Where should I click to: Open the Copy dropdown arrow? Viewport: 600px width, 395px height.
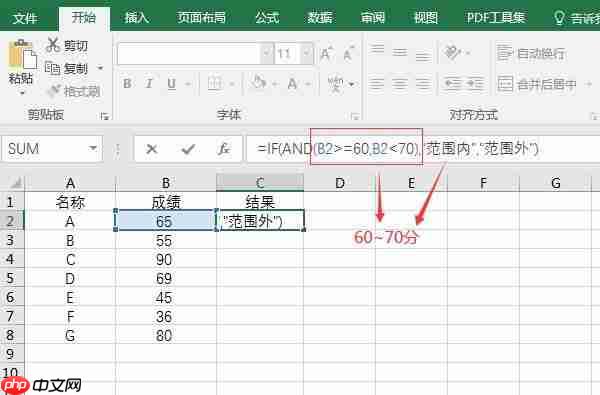pos(100,68)
